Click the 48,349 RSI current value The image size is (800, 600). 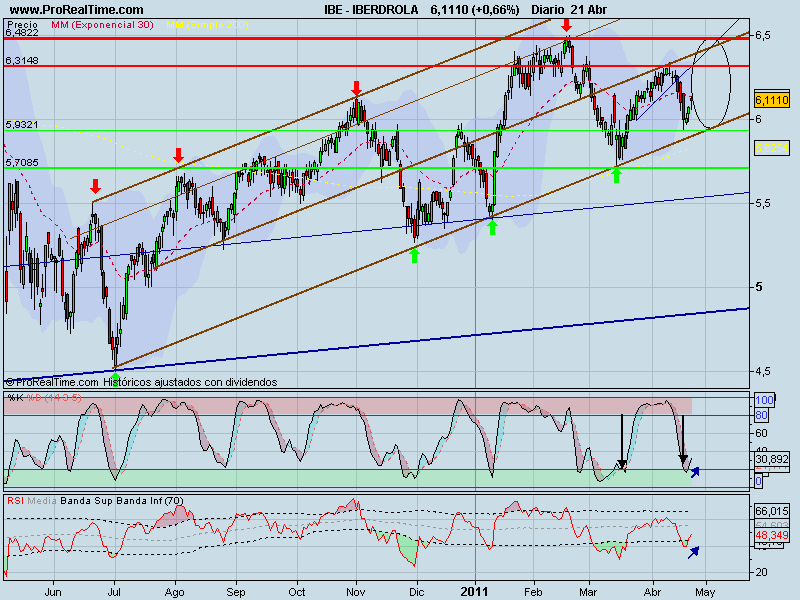pos(772,535)
